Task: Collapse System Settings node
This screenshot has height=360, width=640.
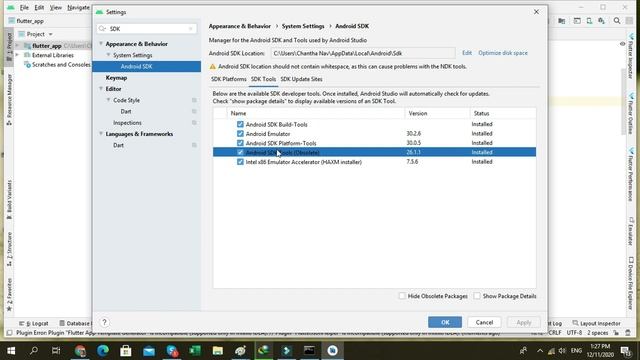Action: (108, 55)
